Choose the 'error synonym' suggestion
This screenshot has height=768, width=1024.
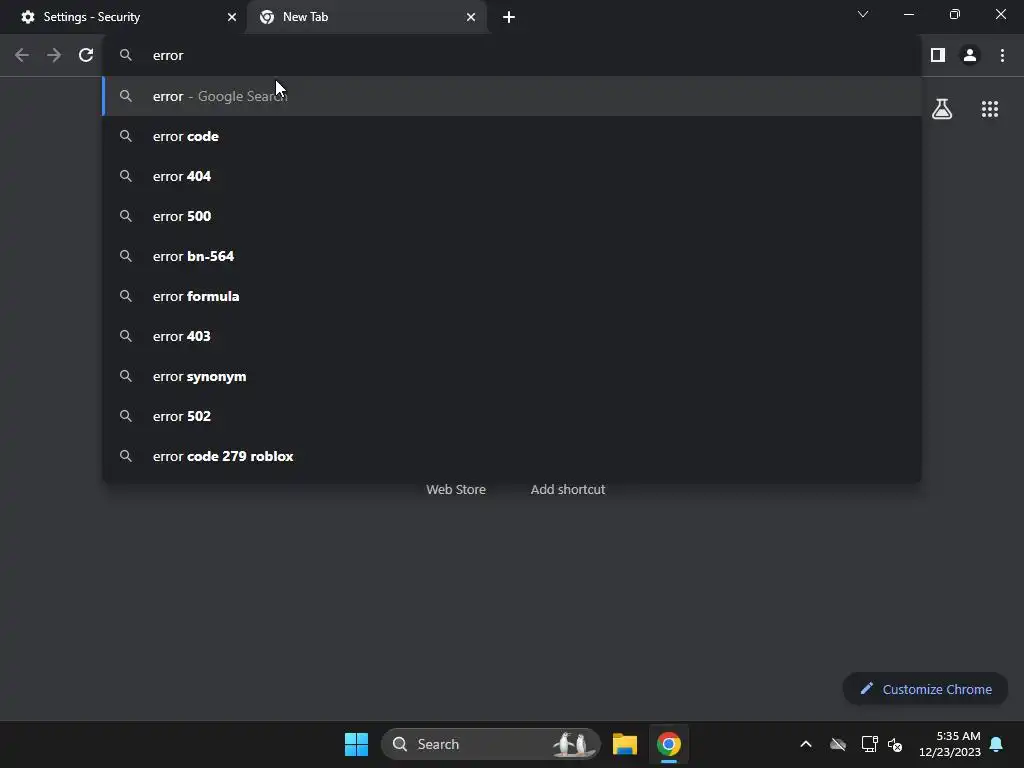[x=512, y=376]
